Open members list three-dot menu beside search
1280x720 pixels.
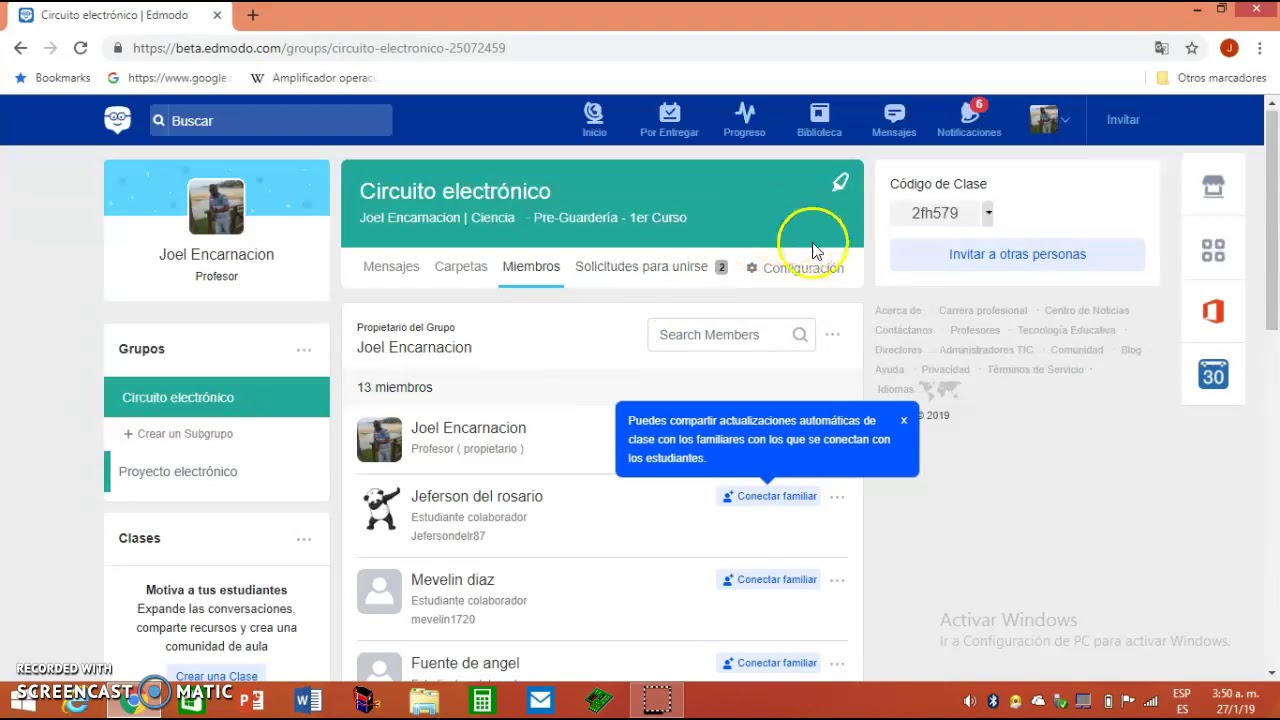pyautogui.click(x=832, y=335)
